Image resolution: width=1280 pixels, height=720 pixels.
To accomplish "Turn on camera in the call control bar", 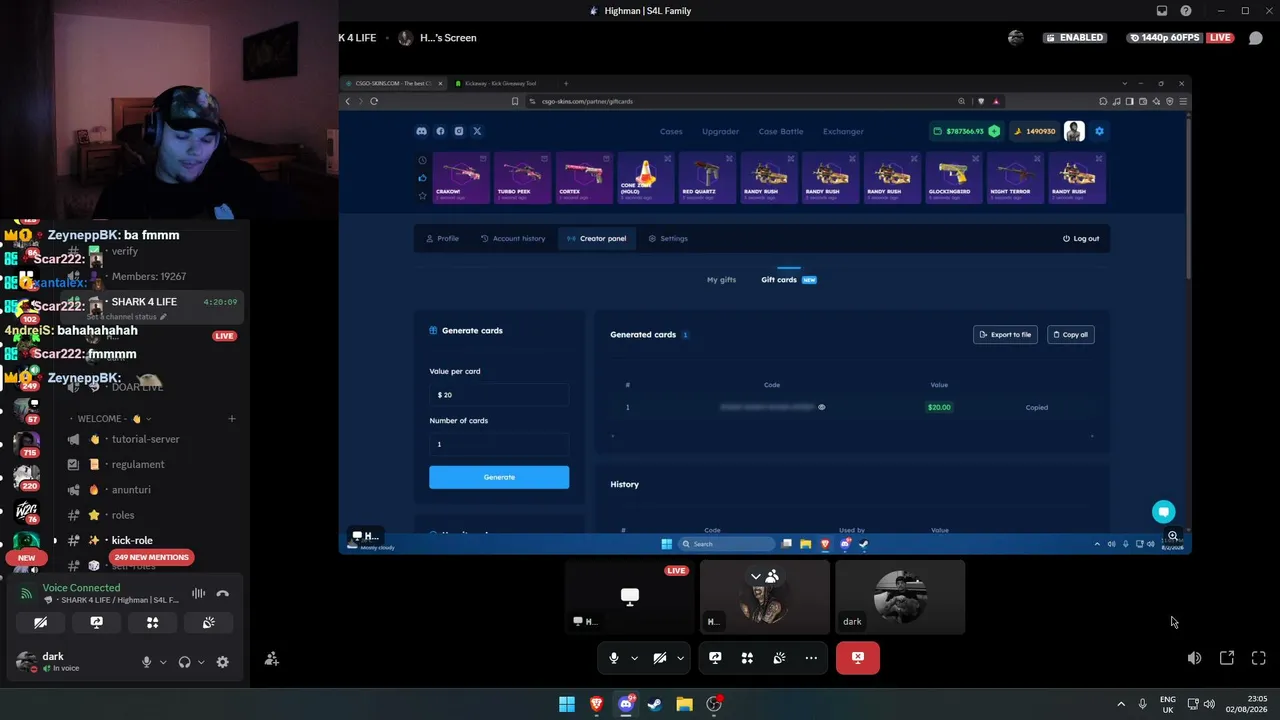I will tap(659, 658).
